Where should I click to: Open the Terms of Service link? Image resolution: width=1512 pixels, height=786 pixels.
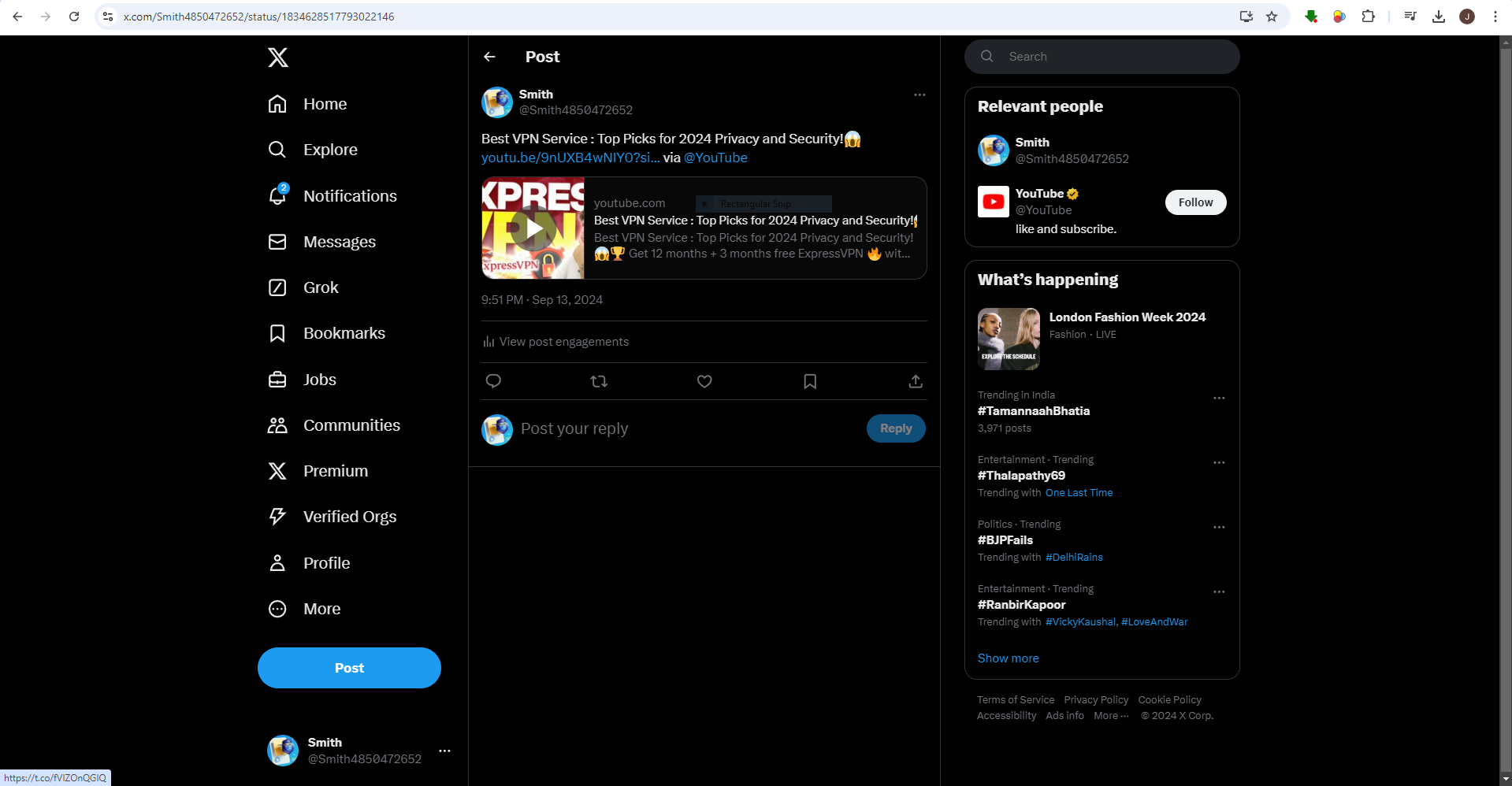point(1016,700)
